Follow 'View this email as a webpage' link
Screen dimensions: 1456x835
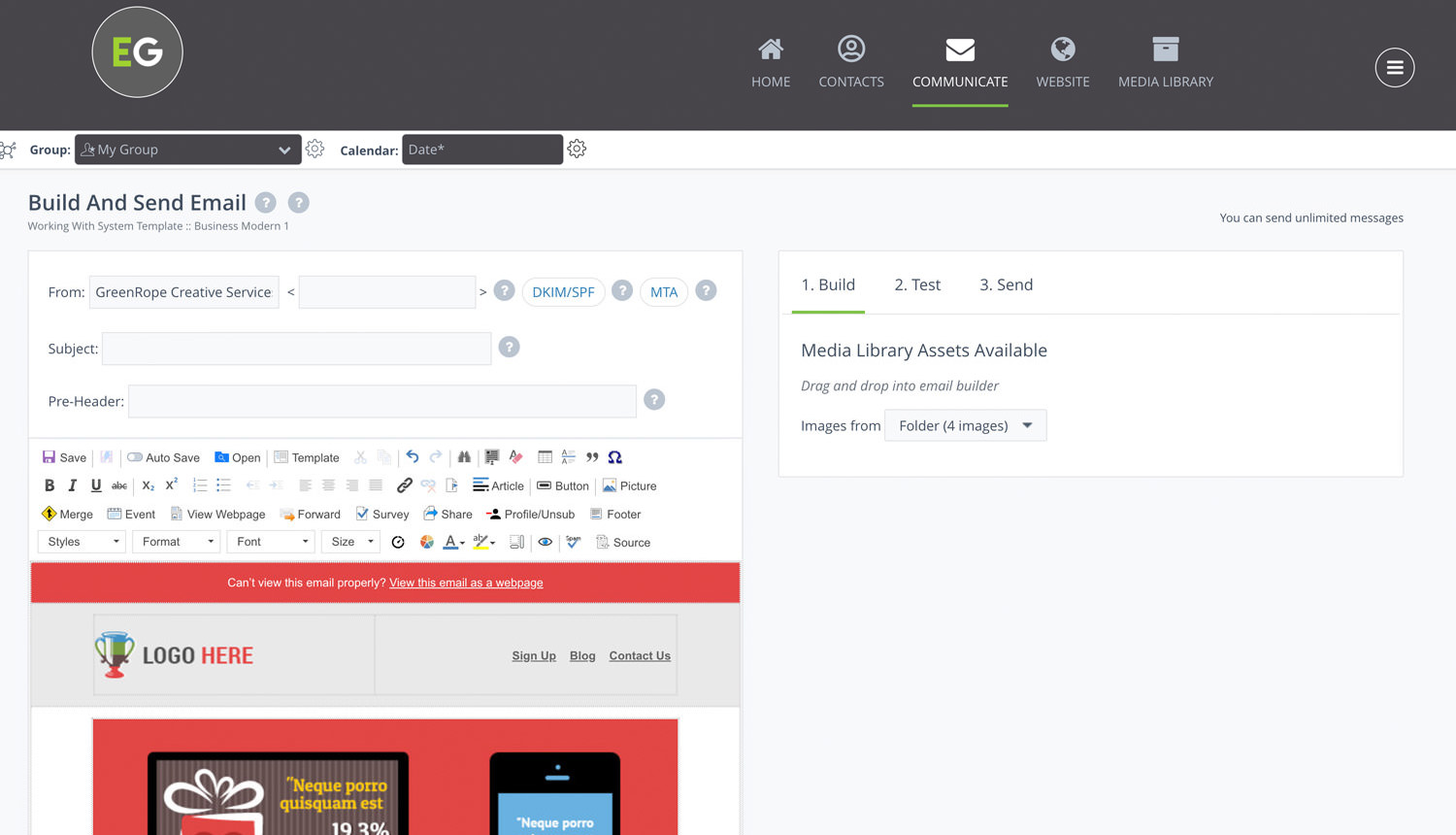pos(466,583)
